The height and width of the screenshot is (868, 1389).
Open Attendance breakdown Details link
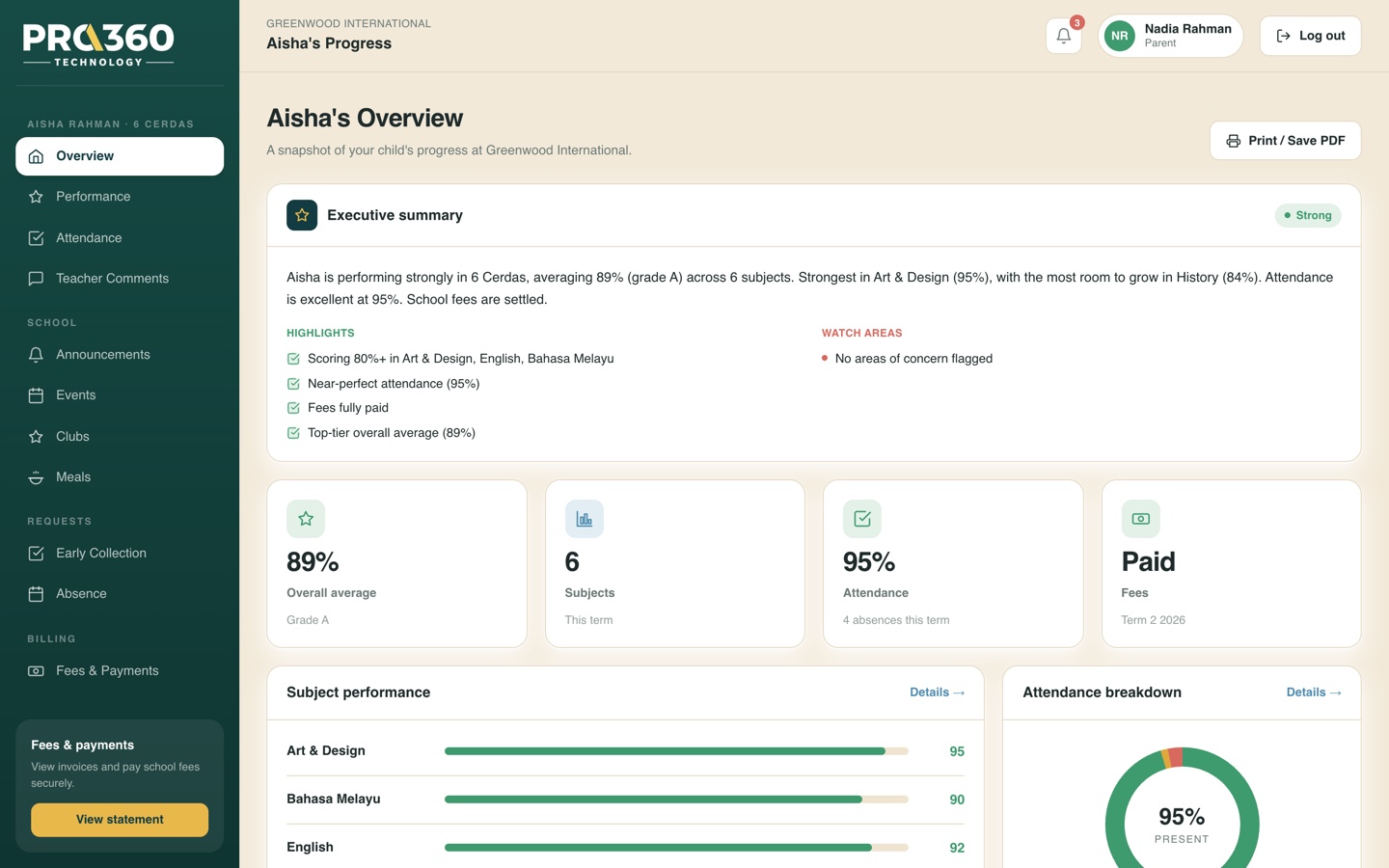pyautogui.click(x=1314, y=692)
